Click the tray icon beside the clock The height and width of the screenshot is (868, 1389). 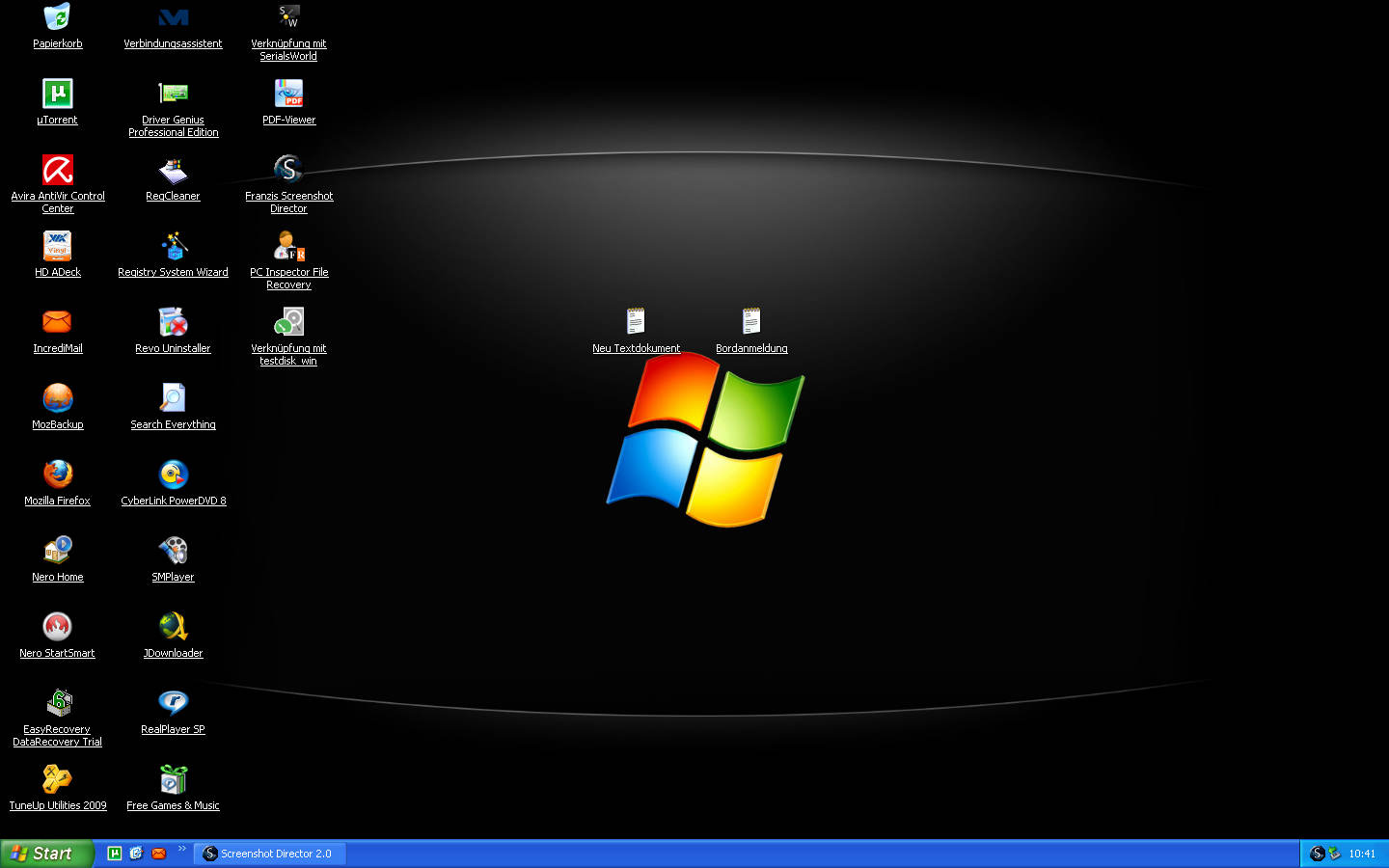(x=1335, y=854)
